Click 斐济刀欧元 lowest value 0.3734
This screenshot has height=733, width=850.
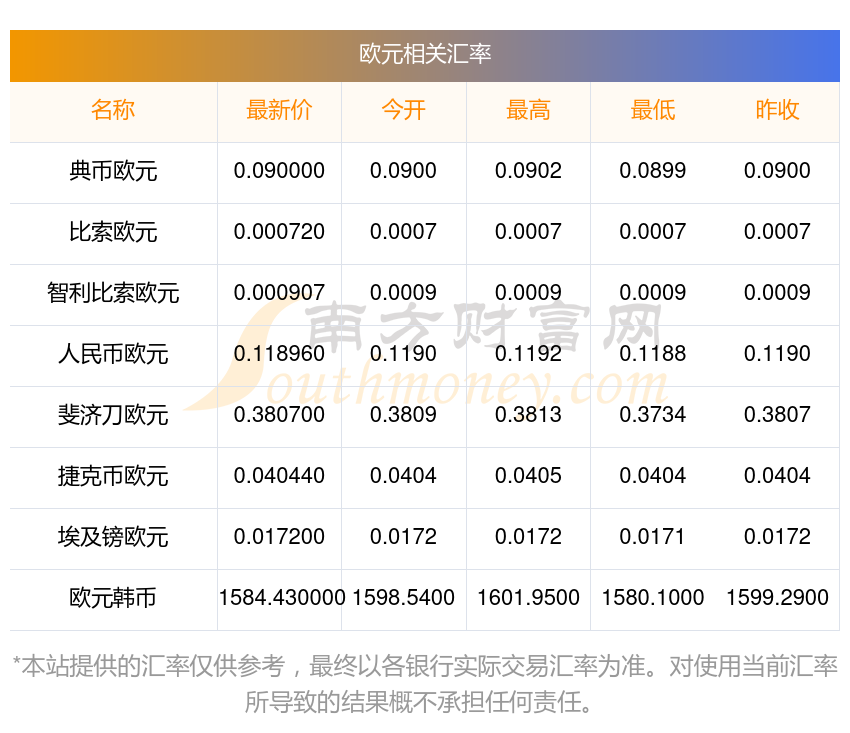pyautogui.click(x=653, y=415)
